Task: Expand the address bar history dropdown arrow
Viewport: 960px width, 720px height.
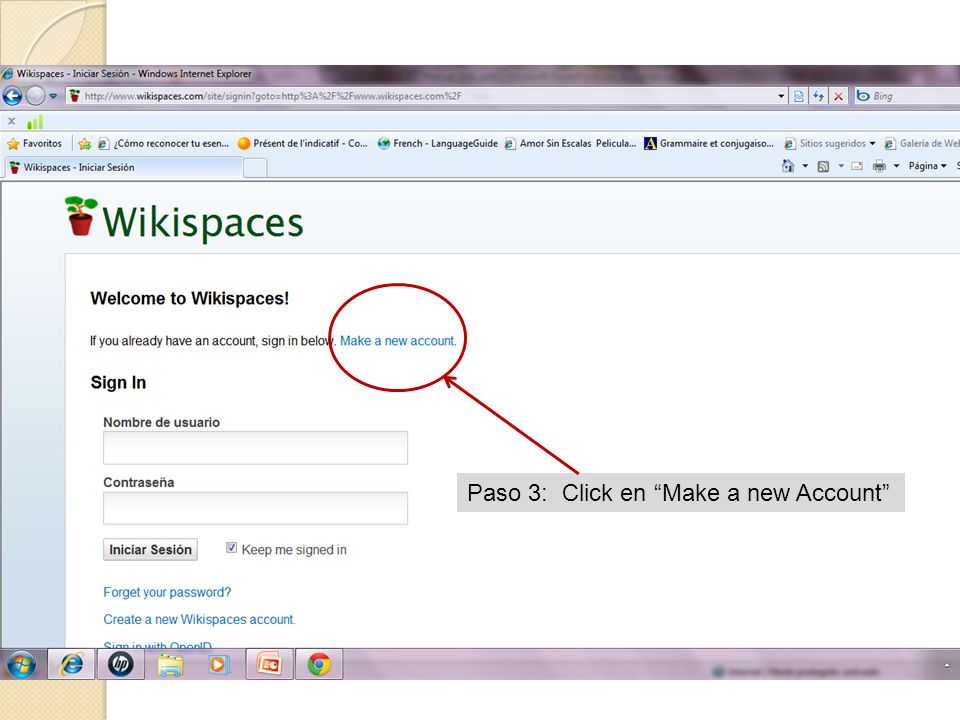Action: click(781, 96)
